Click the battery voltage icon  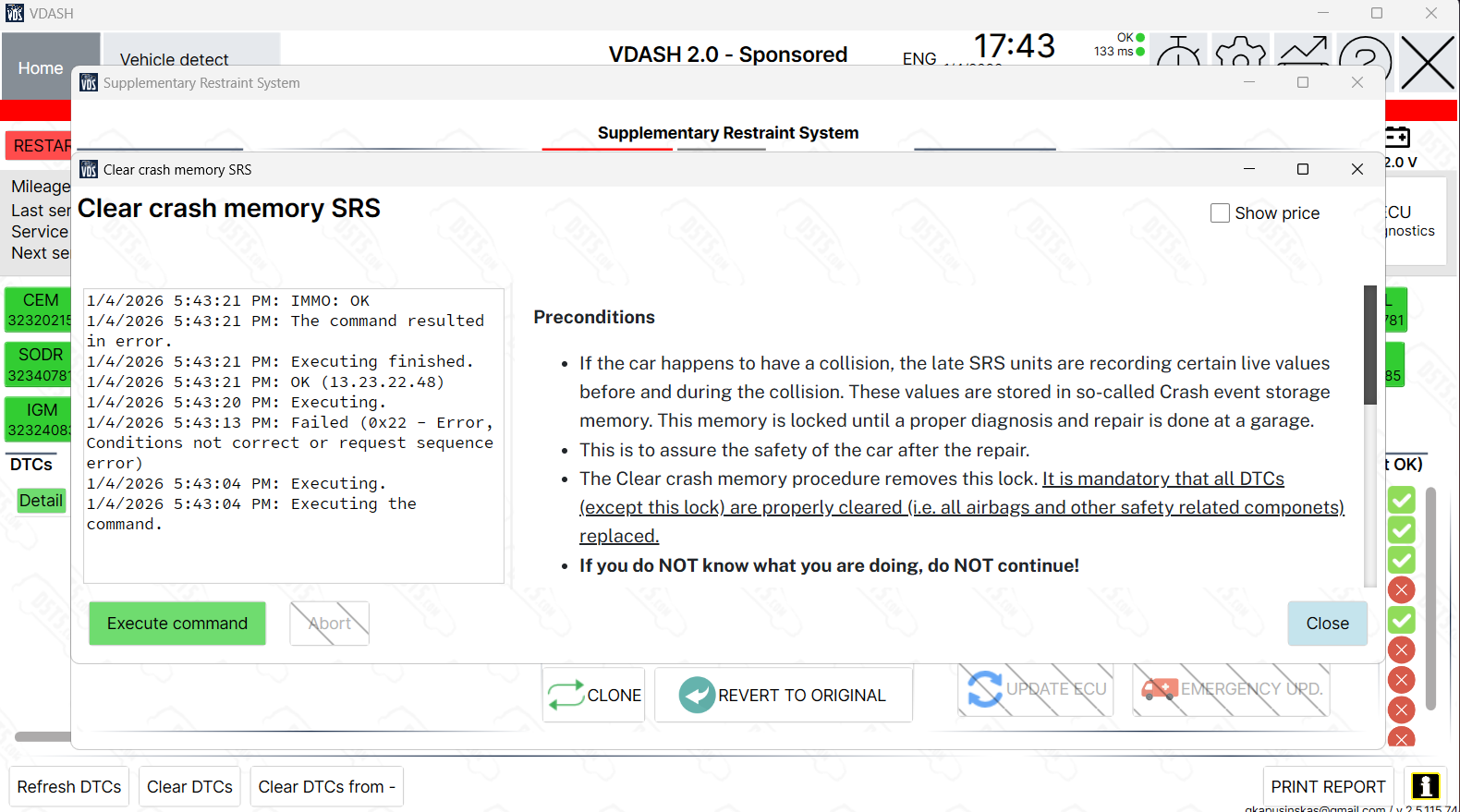[1397, 137]
